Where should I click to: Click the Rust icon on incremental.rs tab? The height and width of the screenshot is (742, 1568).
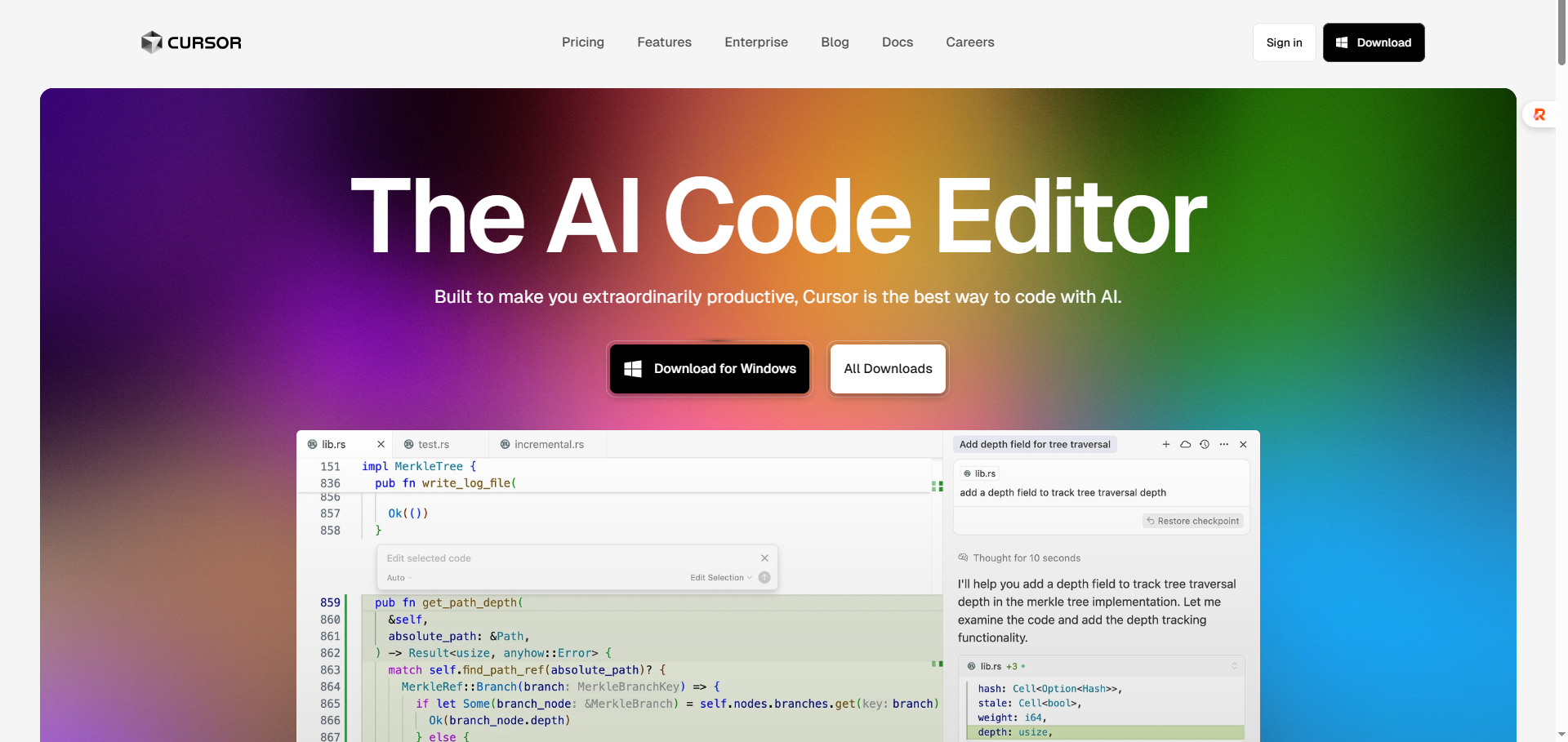506,444
